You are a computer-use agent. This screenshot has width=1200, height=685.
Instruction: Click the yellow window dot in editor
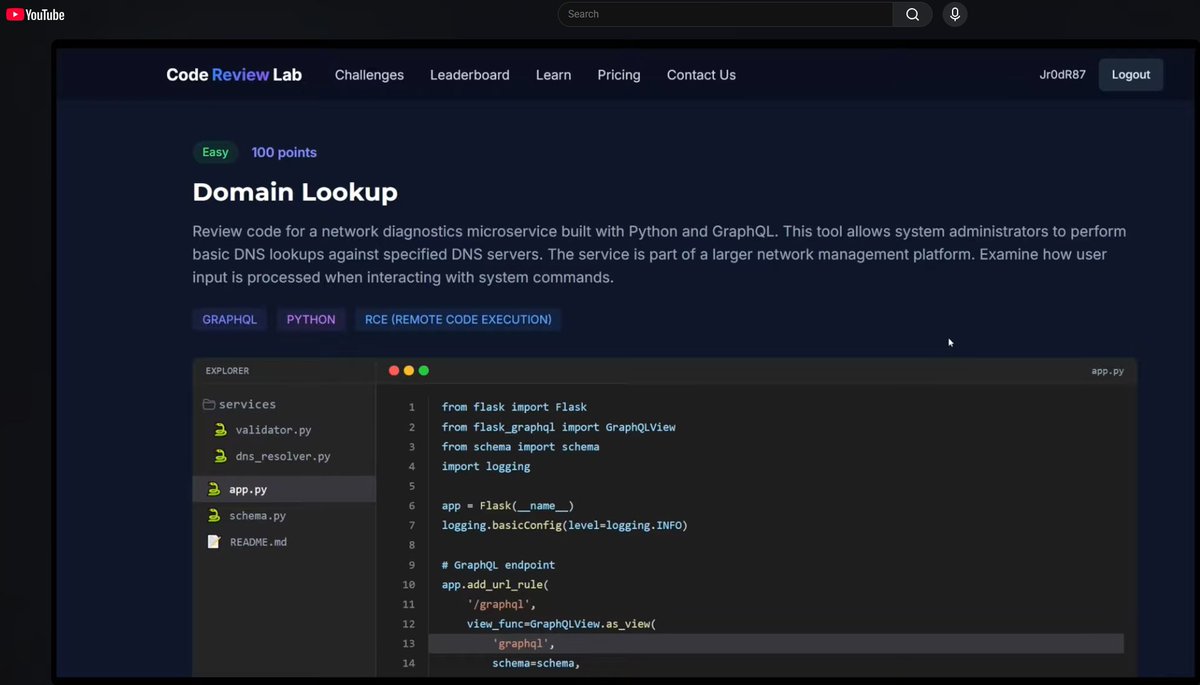click(x=409, y=371)
